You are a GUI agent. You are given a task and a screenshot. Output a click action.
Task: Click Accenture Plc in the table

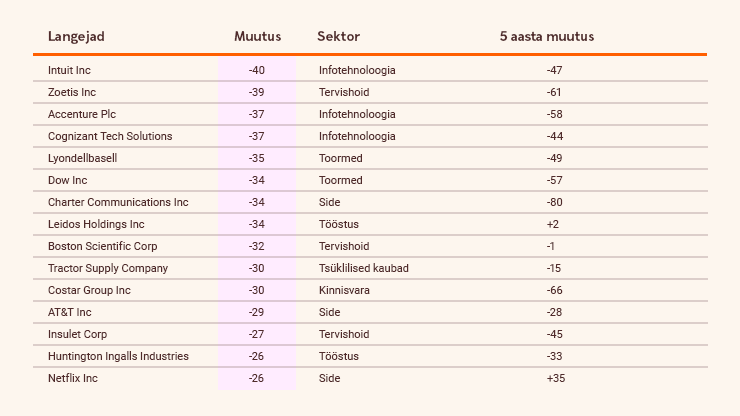pyautogui.click(x=82, y=114)
